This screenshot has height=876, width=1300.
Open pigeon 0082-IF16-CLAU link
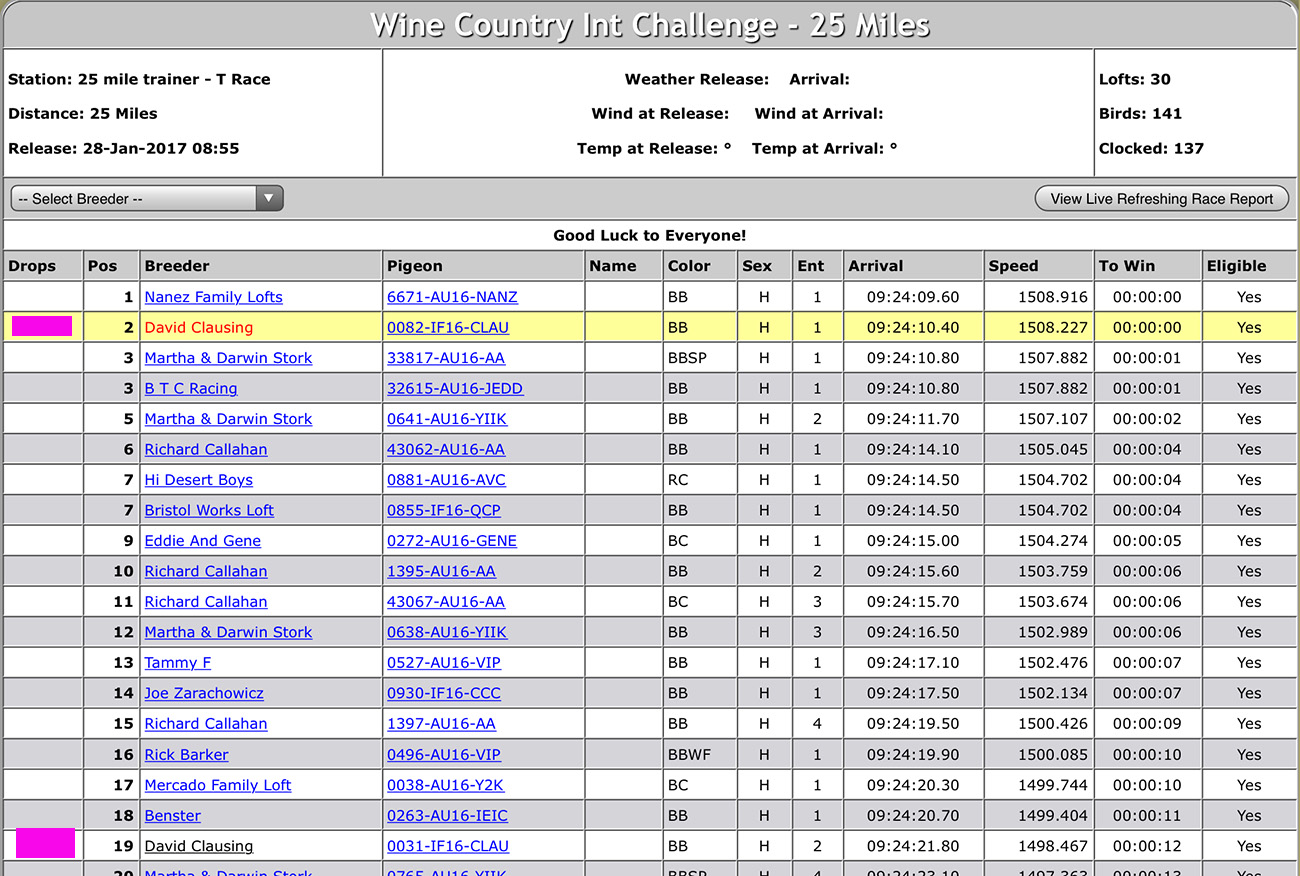coord(448,327)
